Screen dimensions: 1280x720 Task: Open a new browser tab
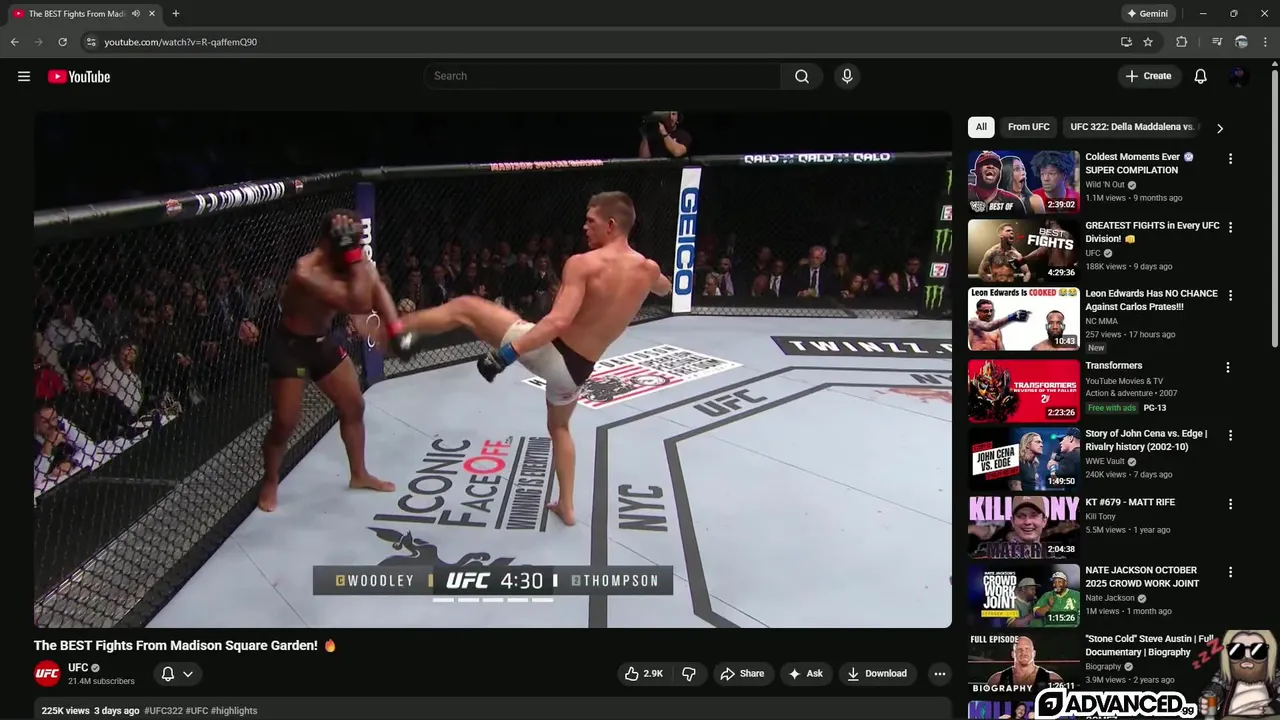[x=176, y=14]
